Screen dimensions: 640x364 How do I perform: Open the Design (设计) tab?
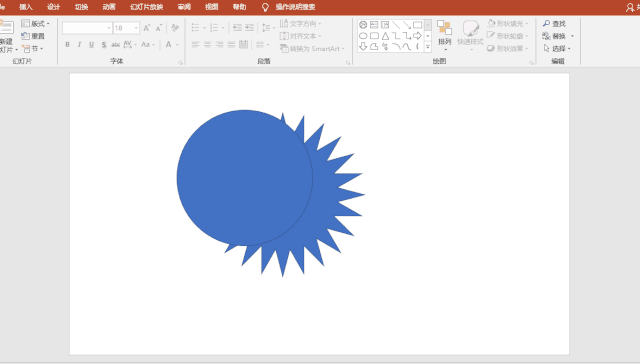53,7
